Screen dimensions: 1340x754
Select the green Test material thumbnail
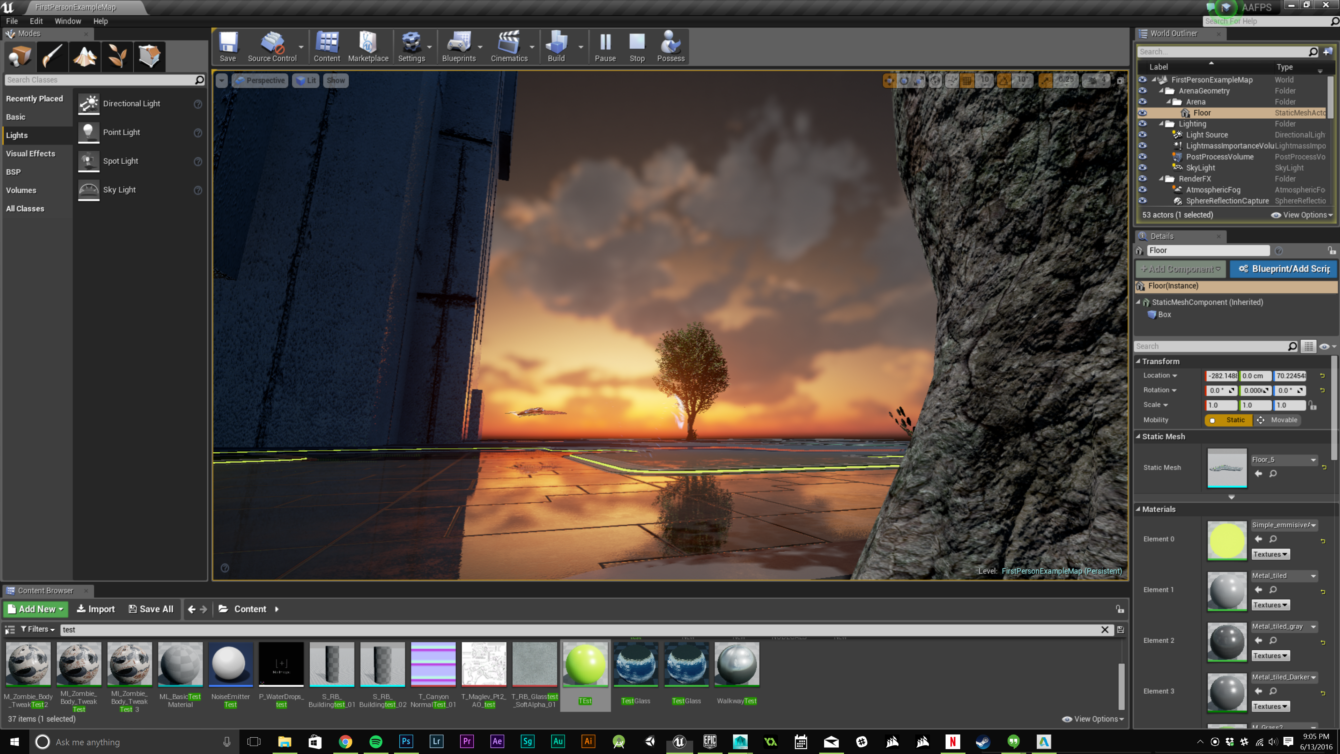point(585,666)
